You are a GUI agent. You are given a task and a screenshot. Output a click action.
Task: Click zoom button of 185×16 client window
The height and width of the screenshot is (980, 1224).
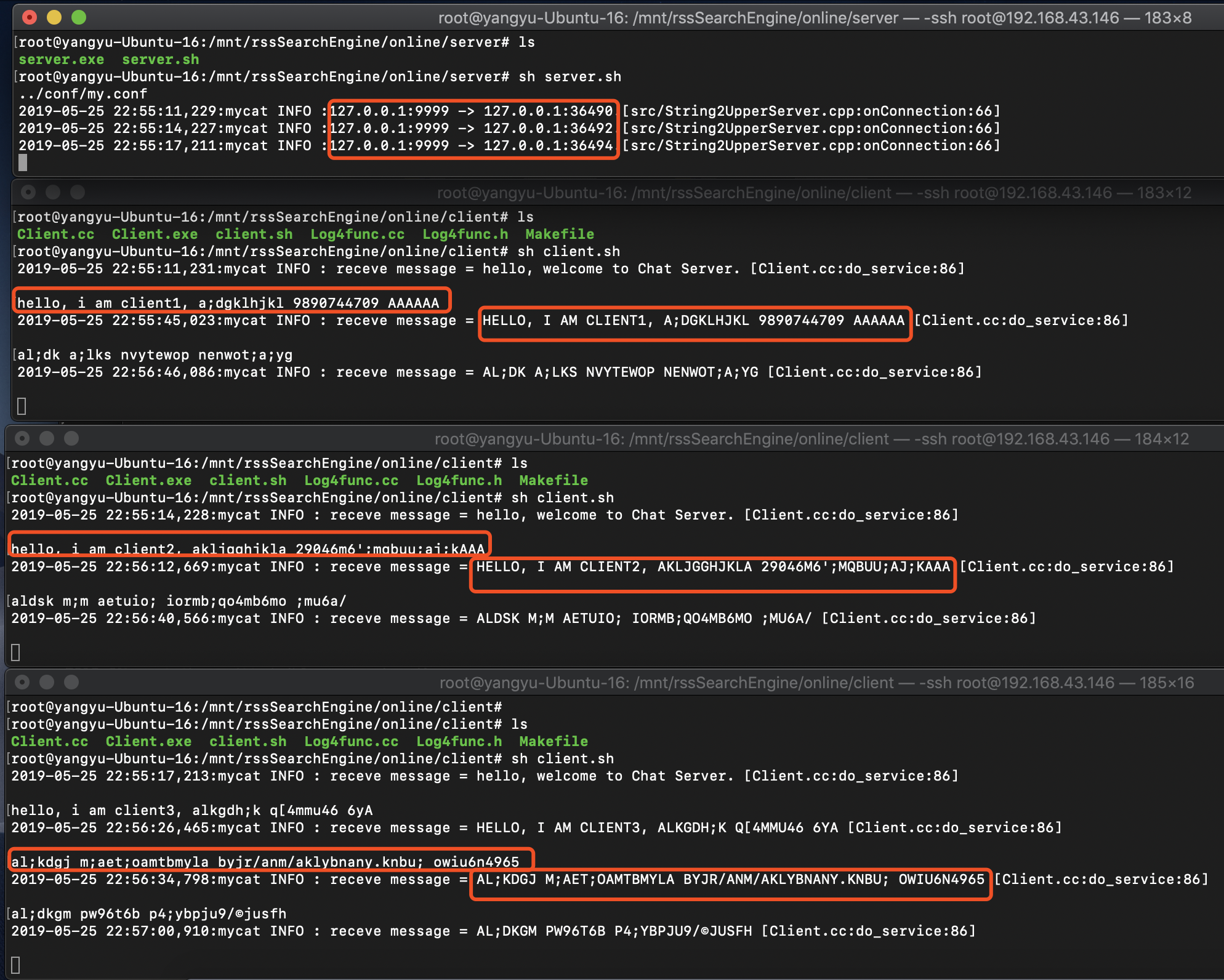point(71,682)
